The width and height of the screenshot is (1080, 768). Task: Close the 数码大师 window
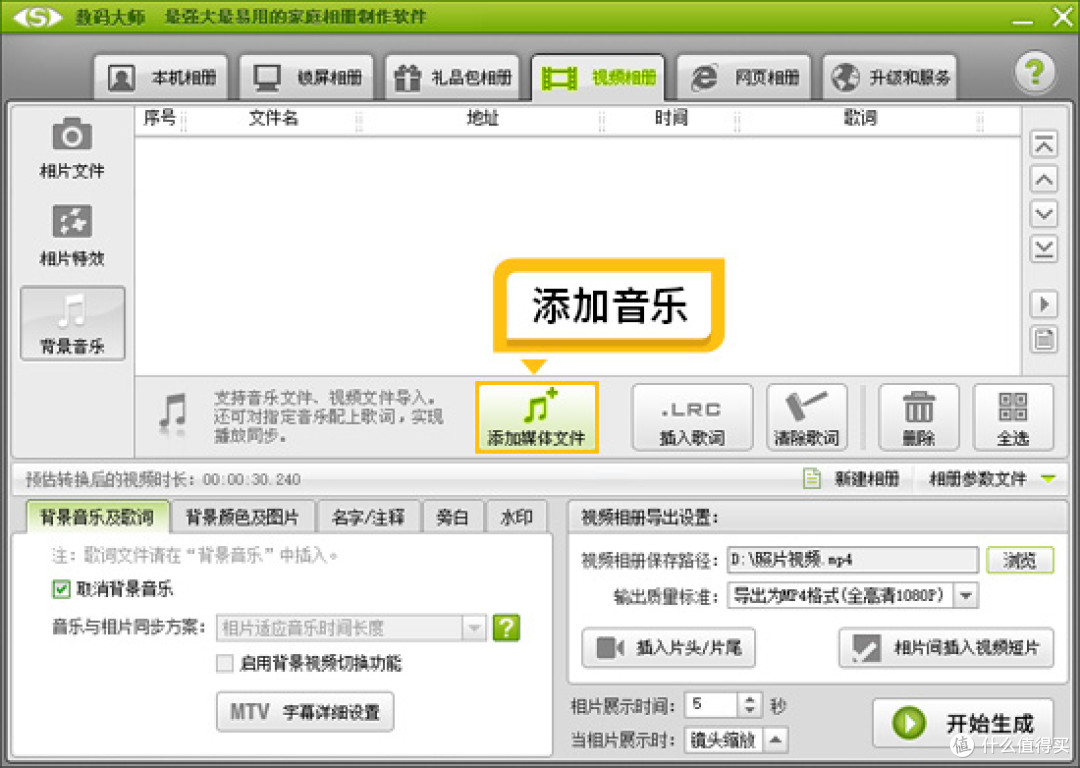click(1062, 17)
